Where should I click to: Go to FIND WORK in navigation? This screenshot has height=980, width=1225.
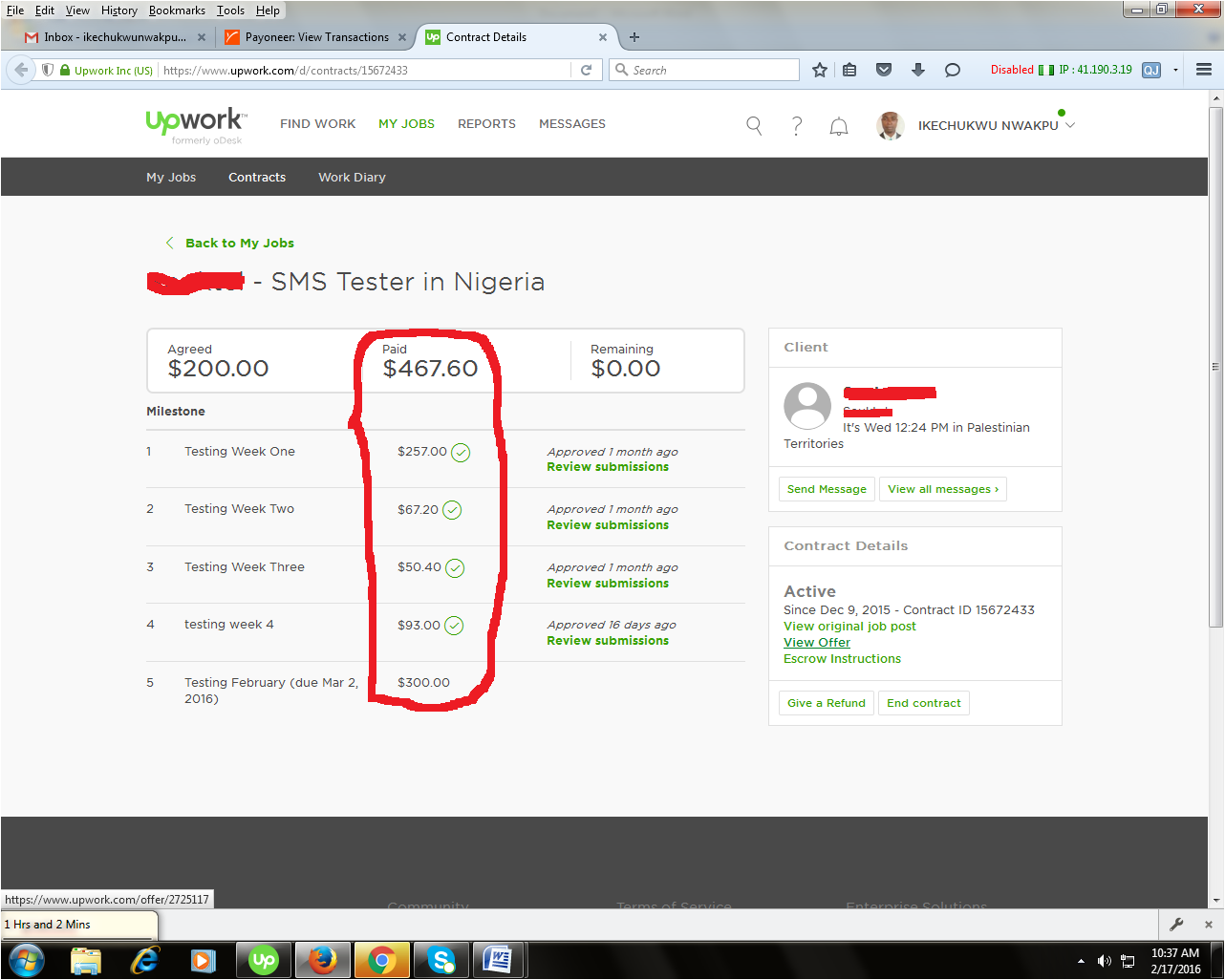point(317,124)
